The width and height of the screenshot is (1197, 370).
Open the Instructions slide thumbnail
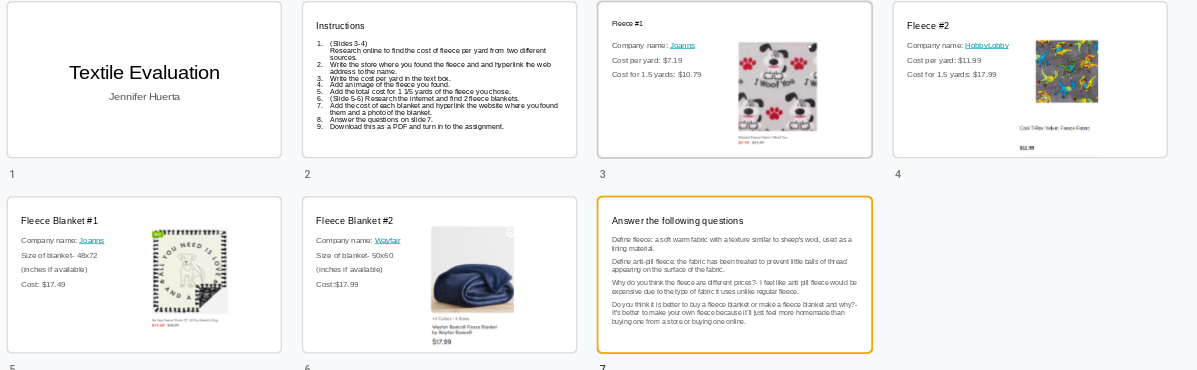(x=439, y=79)
